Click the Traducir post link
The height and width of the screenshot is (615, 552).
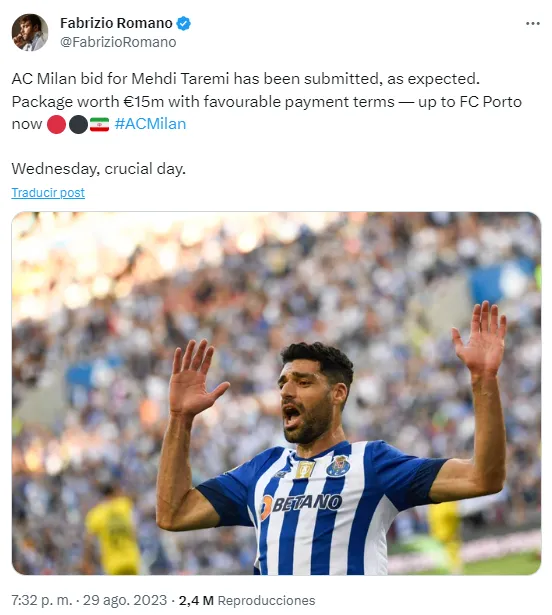[x=48, y=193]
